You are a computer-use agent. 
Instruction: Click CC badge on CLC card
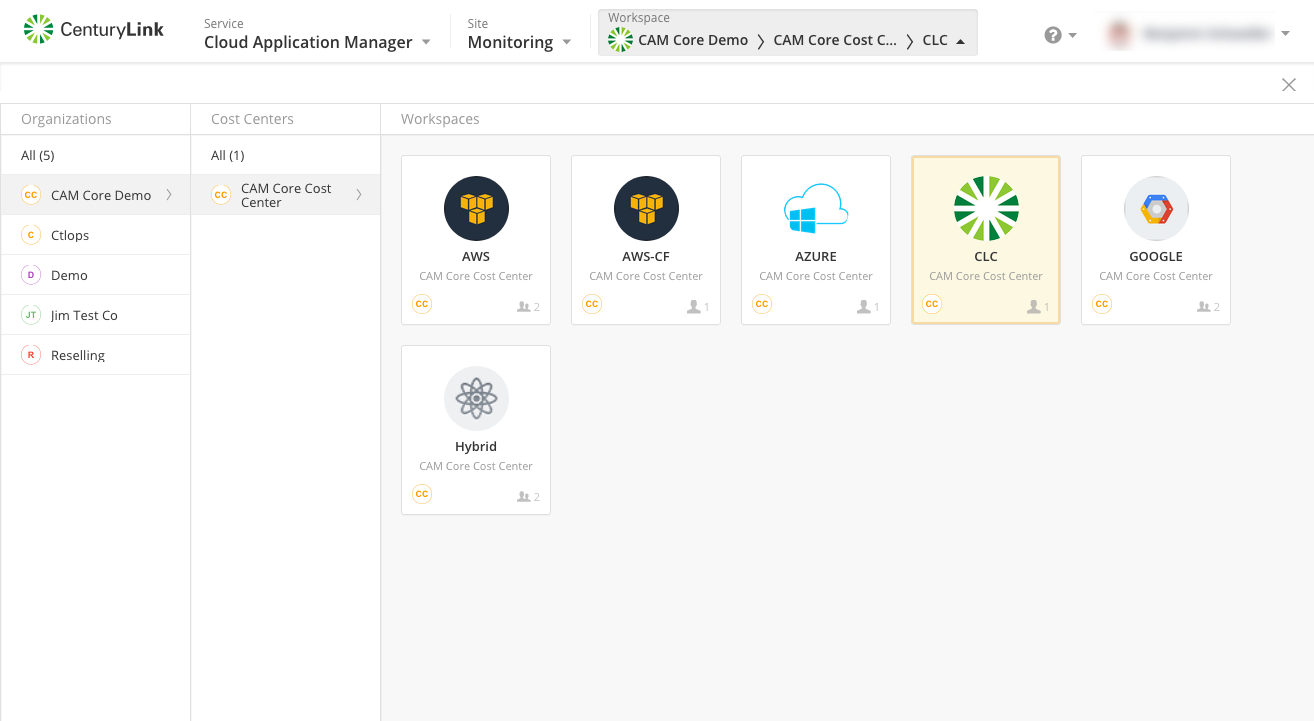932,304
